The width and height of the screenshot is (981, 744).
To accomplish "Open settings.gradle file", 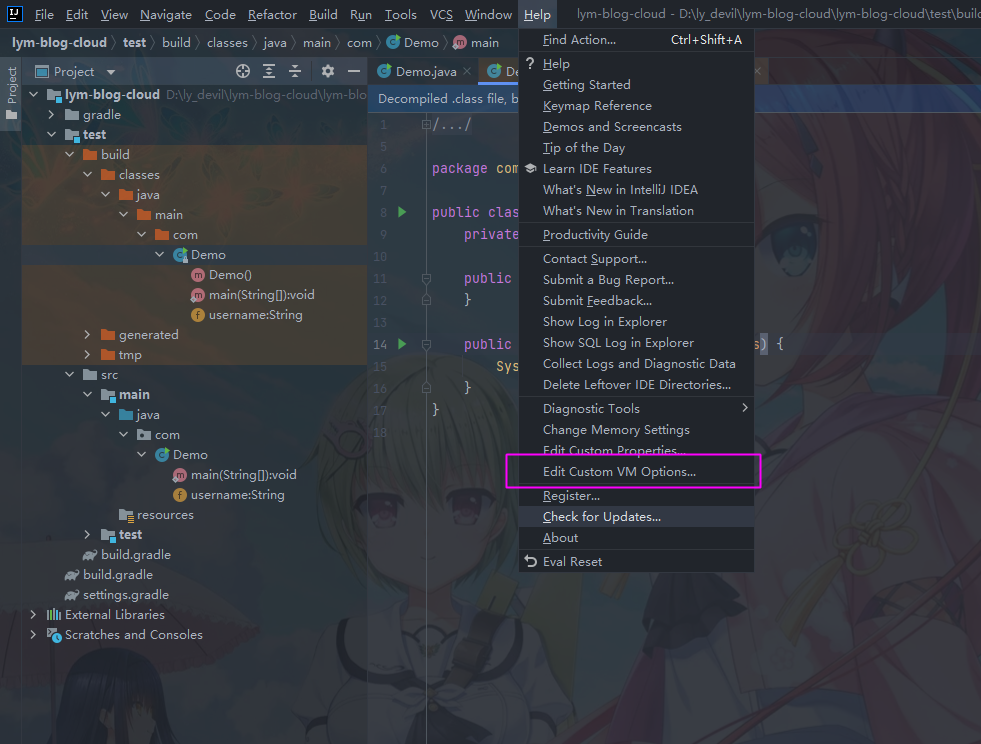I will pos(117,595).
